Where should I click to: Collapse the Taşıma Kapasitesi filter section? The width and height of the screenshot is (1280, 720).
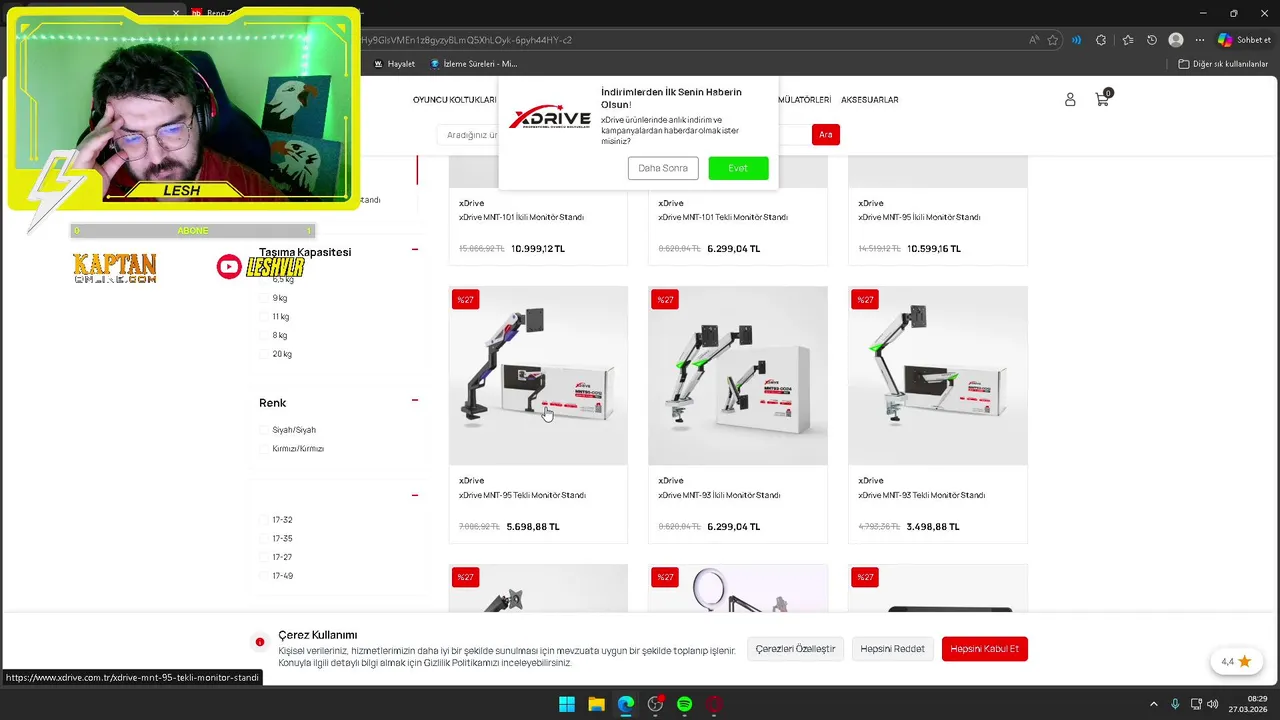click(x=415, y=249)
